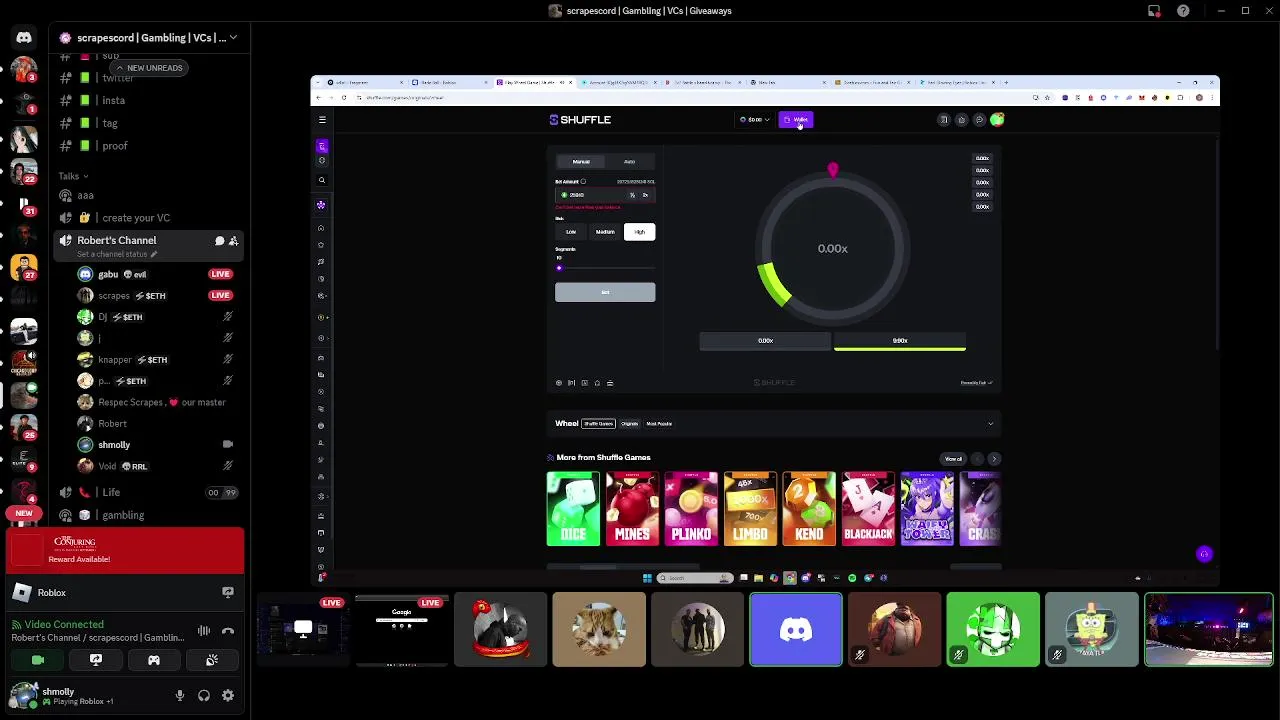Double the bet with 2x button

click(645, 195)
